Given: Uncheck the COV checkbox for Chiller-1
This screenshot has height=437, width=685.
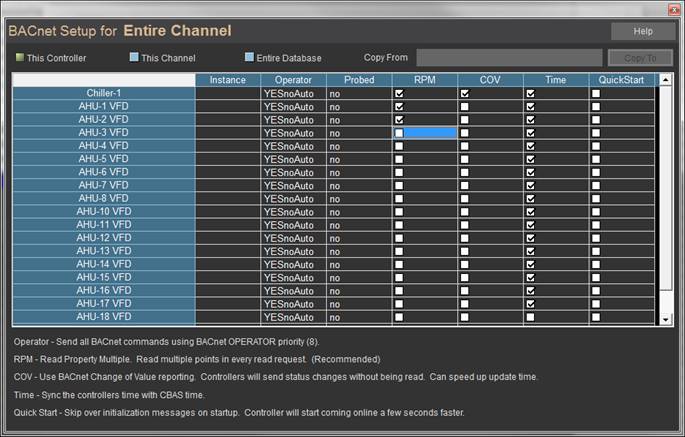Looking at the screenshot, I should (465, 93).
